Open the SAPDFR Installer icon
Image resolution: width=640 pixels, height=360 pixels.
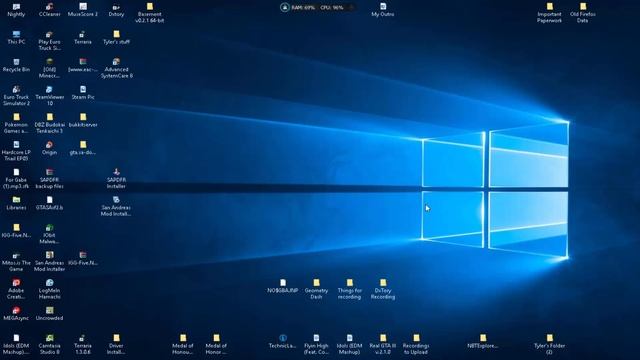pyautogui.click(x=116, y=179)
